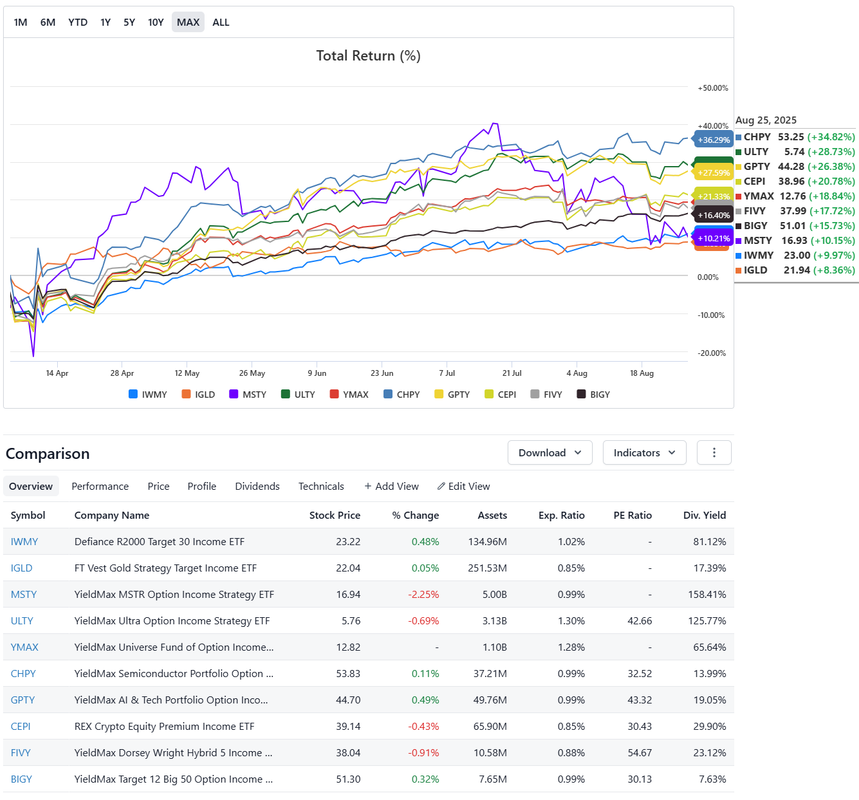This screenshot has width=859, height=800.
Task: Toggle YMAX series in chart legend
Action: pos(349,395)
